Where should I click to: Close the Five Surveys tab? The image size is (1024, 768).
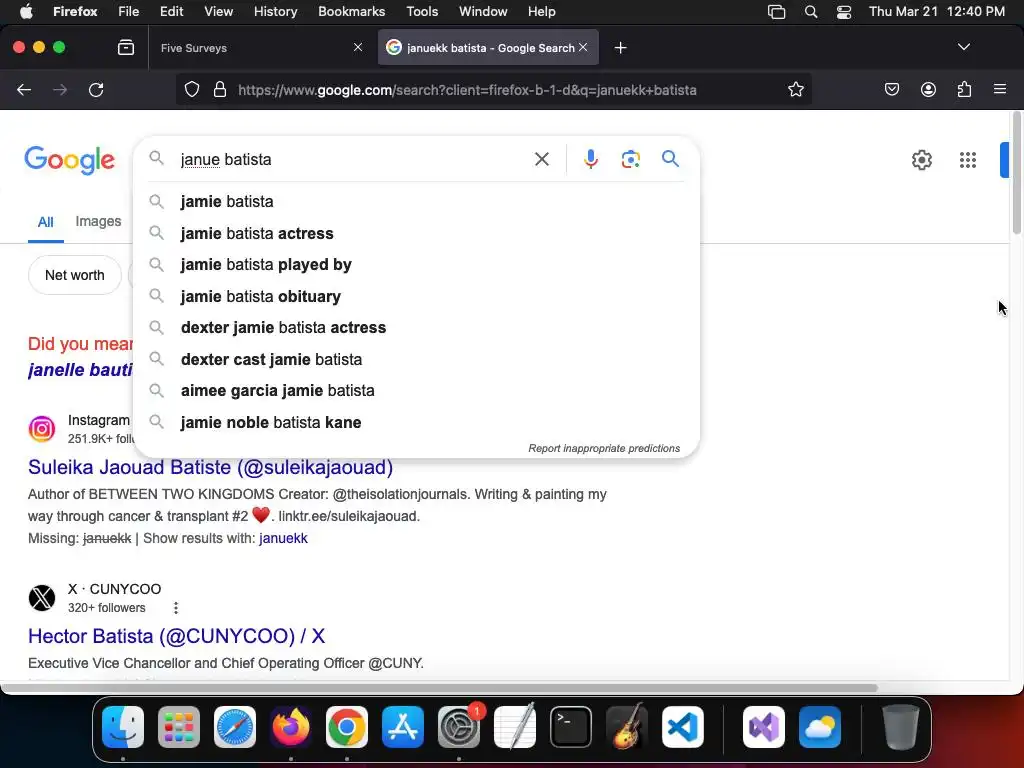click(x=358, y=47)
